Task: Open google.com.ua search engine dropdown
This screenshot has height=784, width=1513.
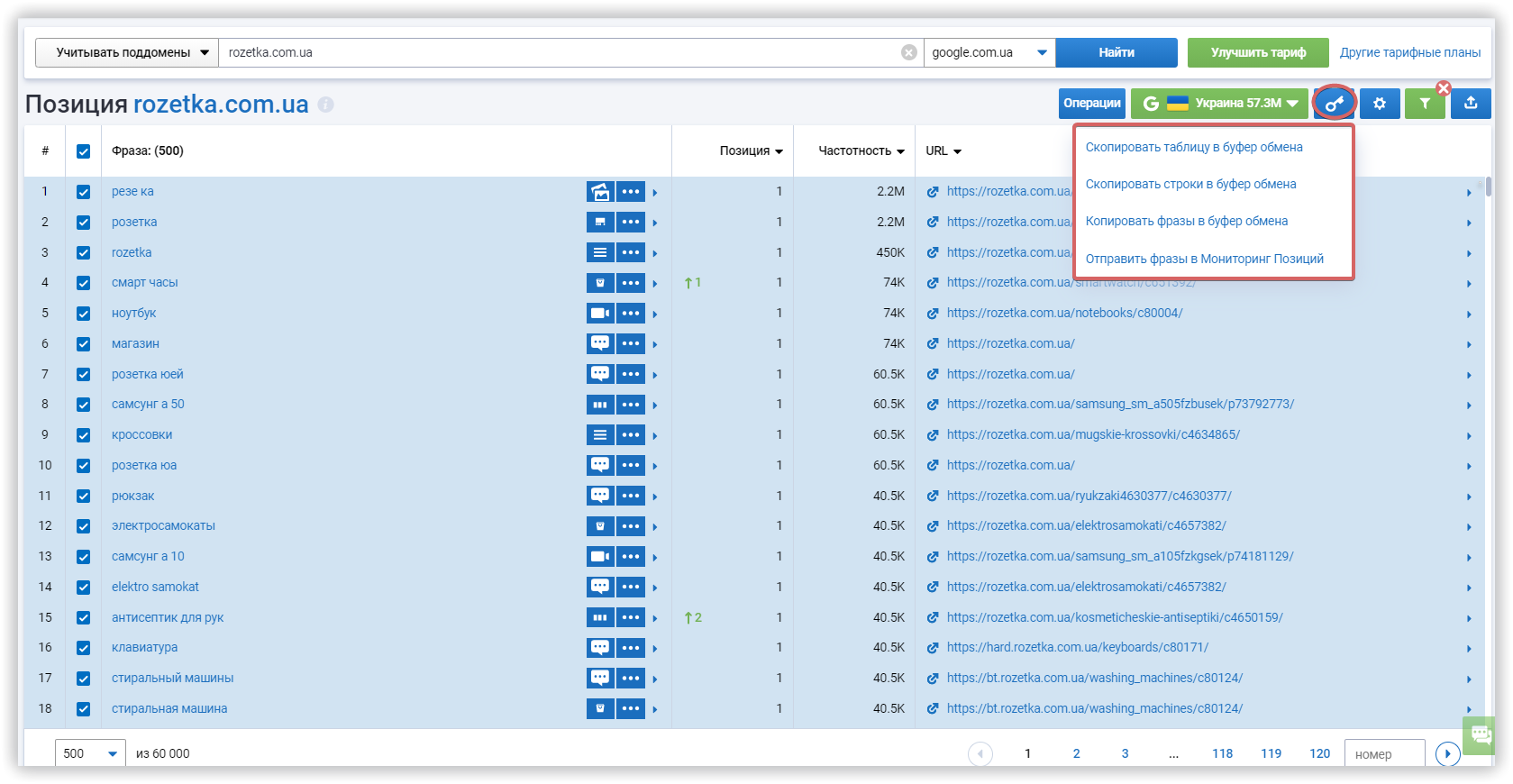Action: pyautogui.click(x=989, y=52)
